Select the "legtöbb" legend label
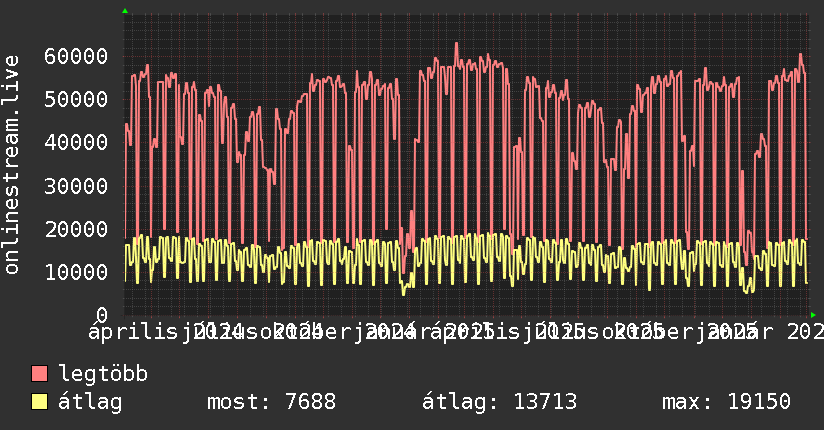This screenshot has height=430, width=824. click(103, 374)
